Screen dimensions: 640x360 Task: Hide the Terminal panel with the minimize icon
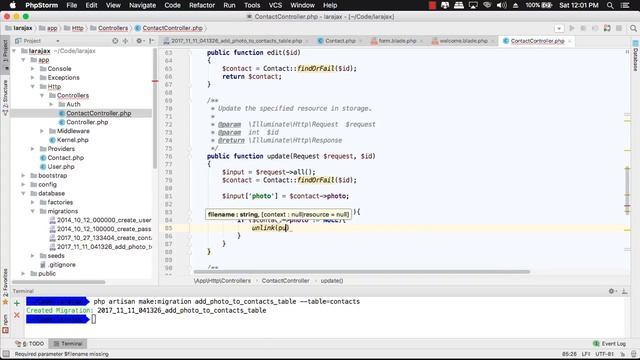pos(624,291)
